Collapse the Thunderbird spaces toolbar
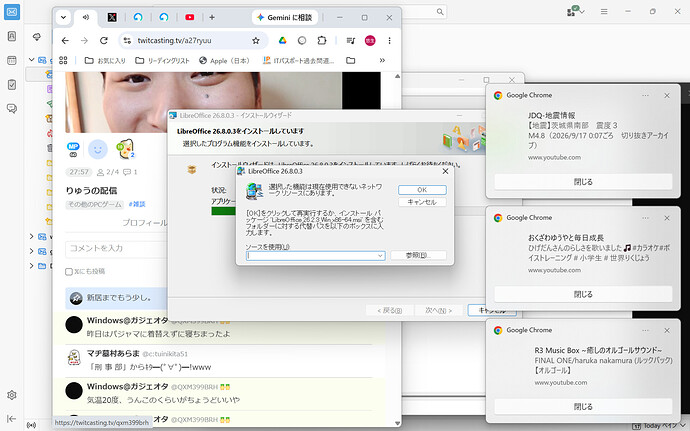 [12, 419]
